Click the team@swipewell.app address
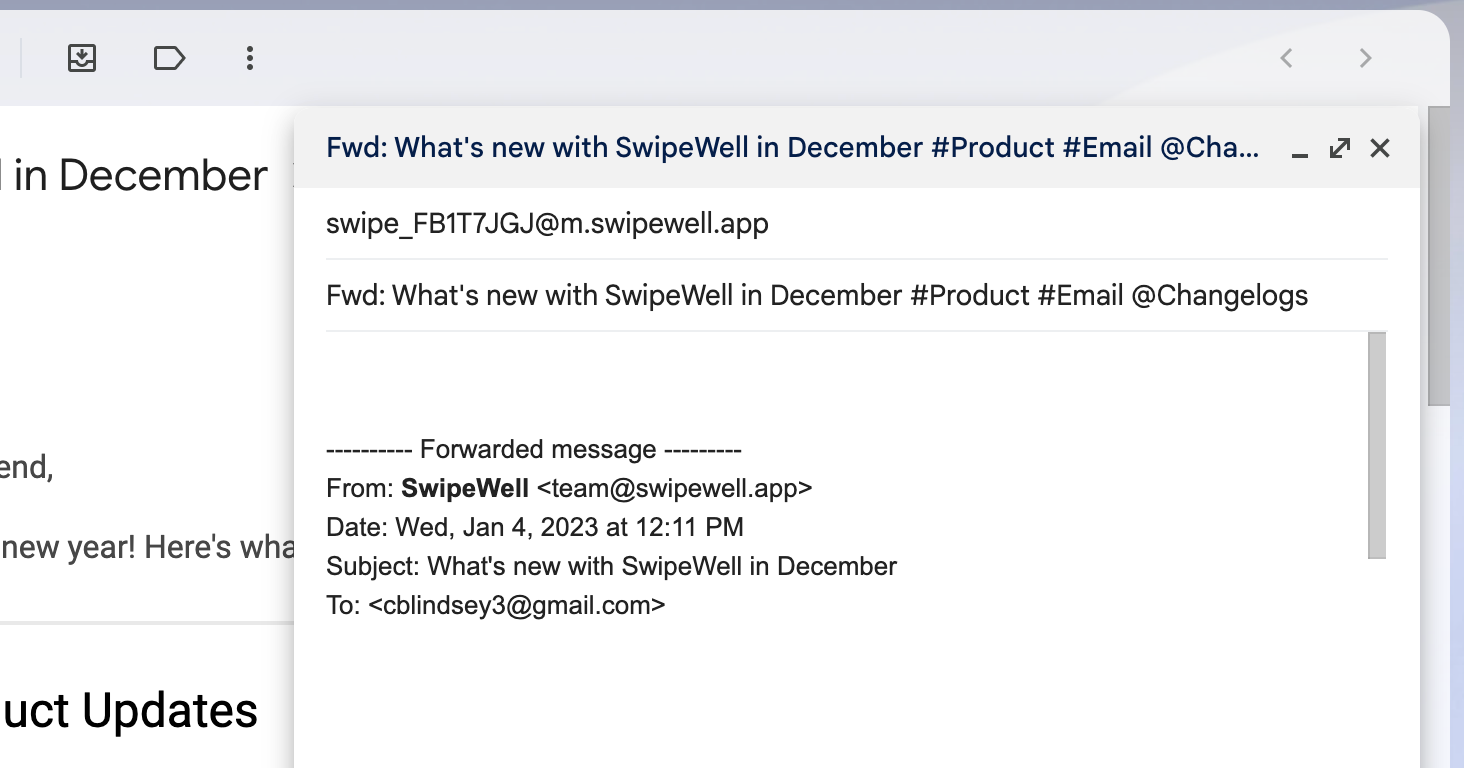The width and height of the screenshot is (1464, 768). (x=675, y=488)
